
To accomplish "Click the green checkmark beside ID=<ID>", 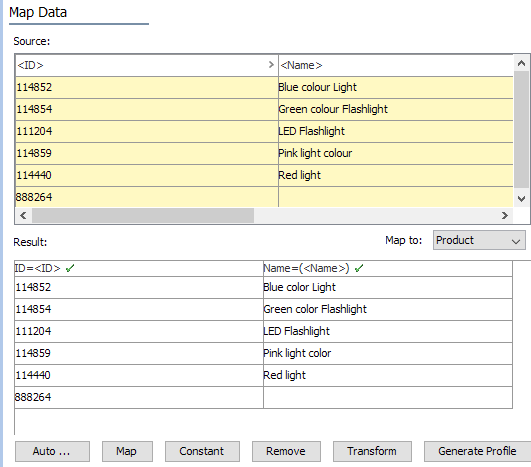I will pos(70,269).
